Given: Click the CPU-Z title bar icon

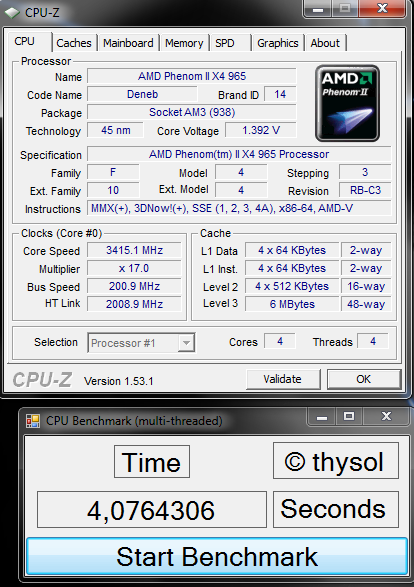Looking at the screenshot, I should pyautogui.click(x=12, y=13).
